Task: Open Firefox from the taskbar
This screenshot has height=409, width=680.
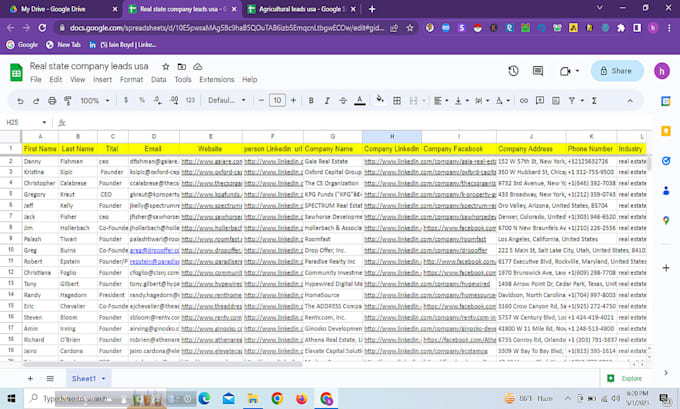Action: 302,398
